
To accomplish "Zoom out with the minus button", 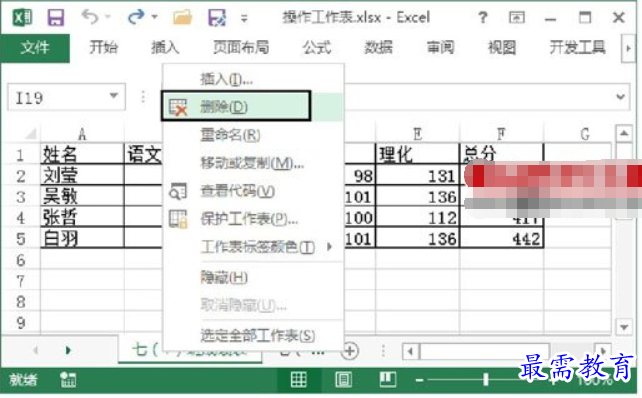I will [419, 380].
